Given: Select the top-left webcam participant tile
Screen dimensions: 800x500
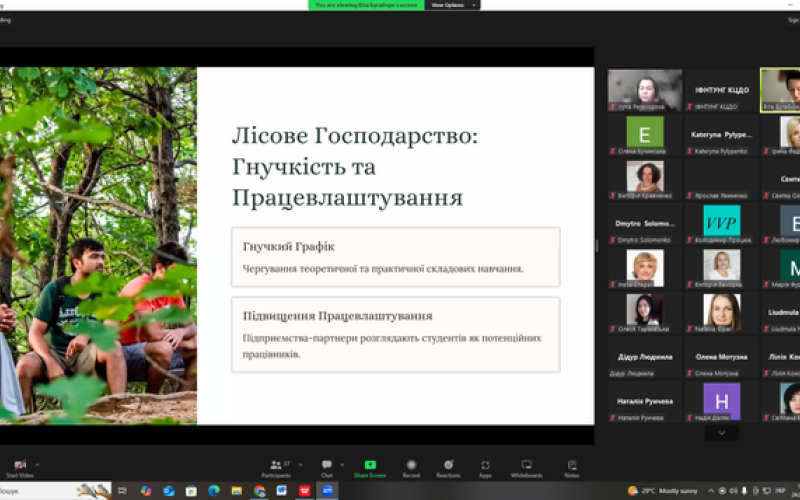Looking at the screenshot, I should 645,90.
